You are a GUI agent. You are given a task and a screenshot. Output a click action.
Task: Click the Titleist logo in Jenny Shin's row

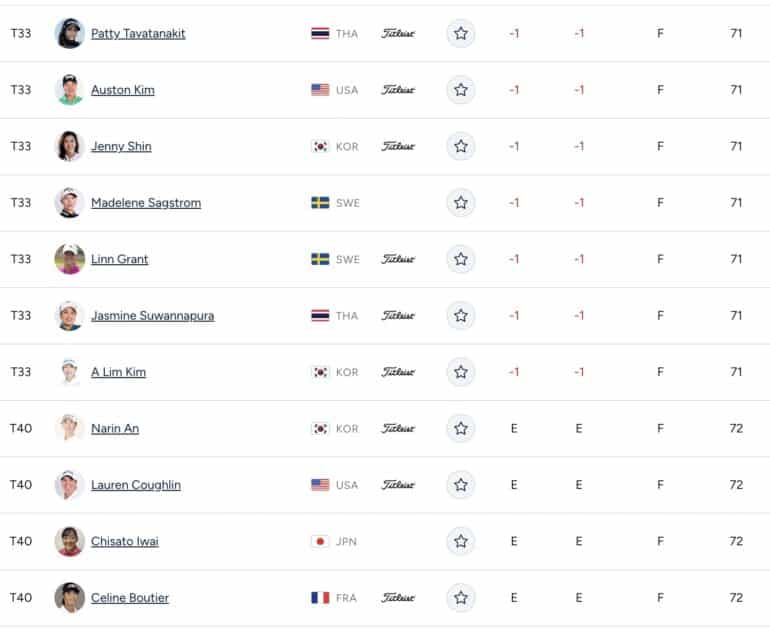398,146
